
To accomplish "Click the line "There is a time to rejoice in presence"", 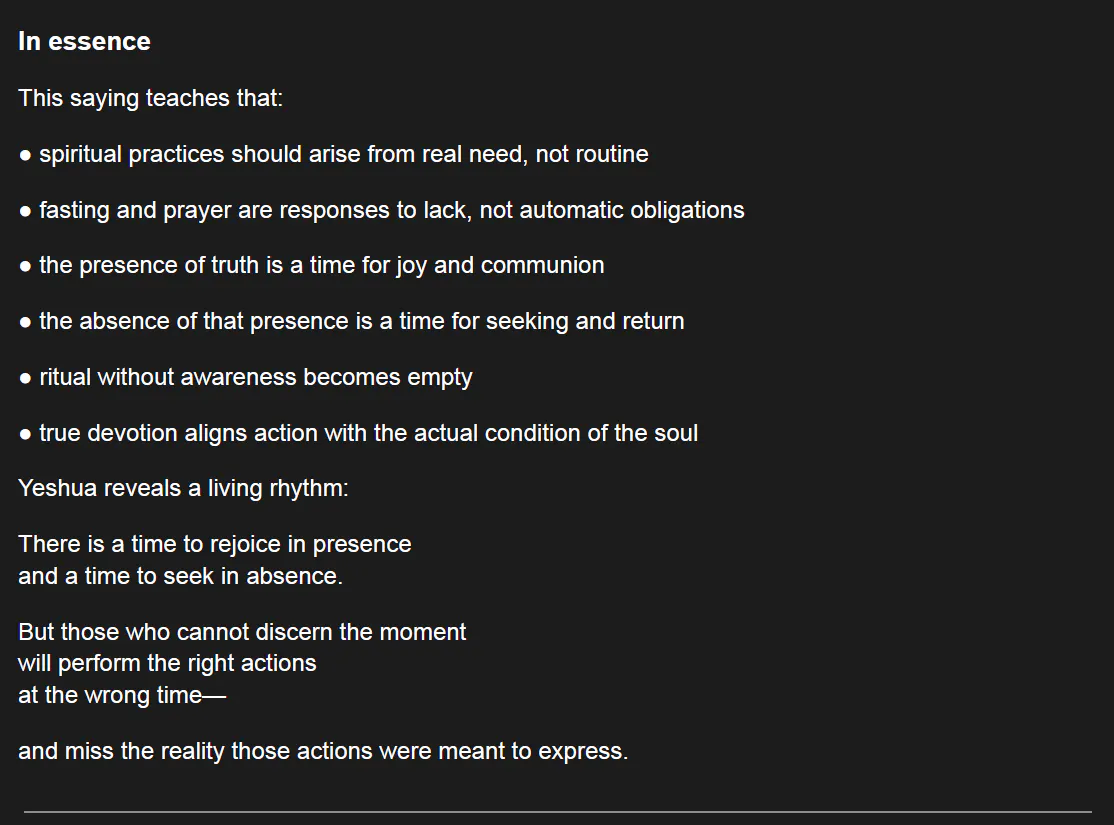I will (x=214, y=544).
